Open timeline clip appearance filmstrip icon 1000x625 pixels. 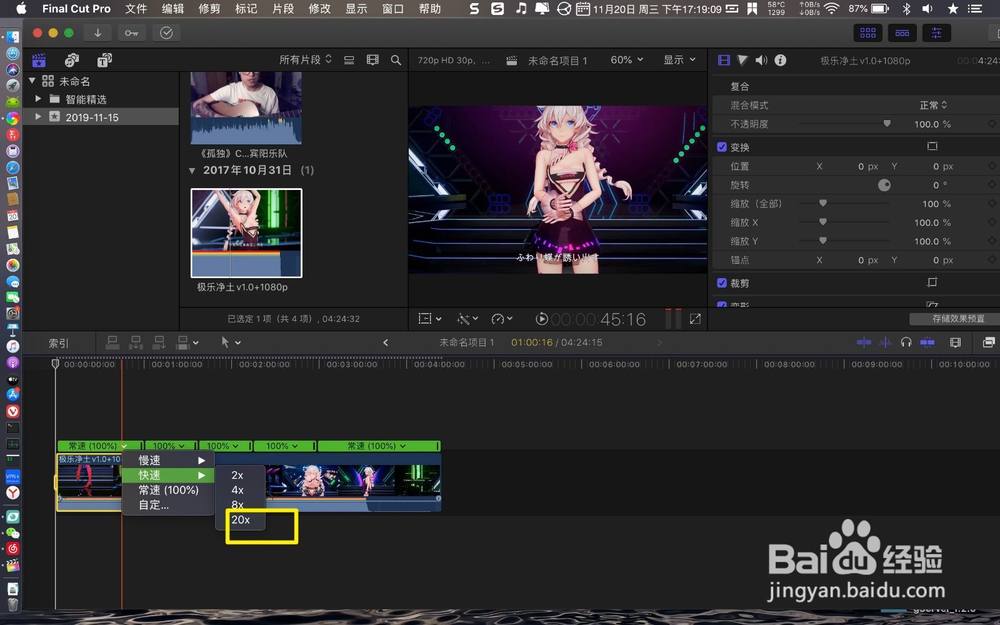pyautogui.click(x=955, y=342)
